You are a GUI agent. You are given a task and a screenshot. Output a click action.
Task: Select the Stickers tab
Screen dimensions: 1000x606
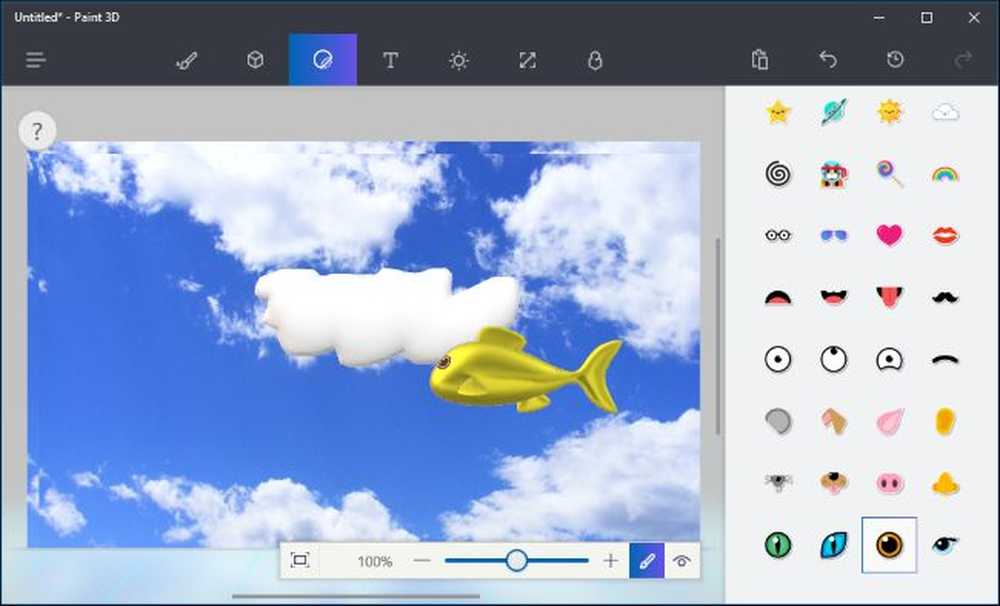pyautogui.click(x=323, y=60)
